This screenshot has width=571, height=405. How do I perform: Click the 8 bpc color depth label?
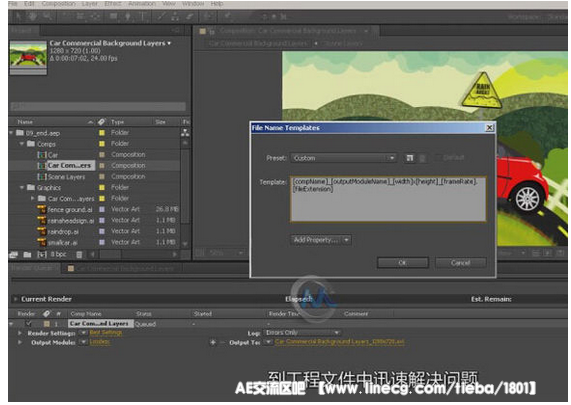59,254
